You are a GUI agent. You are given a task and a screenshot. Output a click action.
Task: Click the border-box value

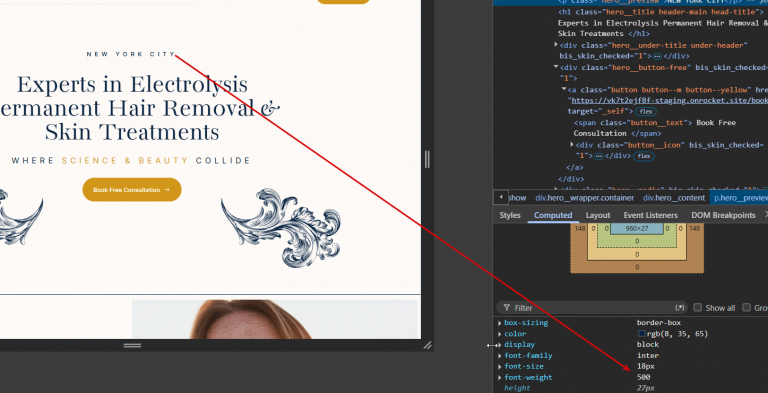point(658,323)
